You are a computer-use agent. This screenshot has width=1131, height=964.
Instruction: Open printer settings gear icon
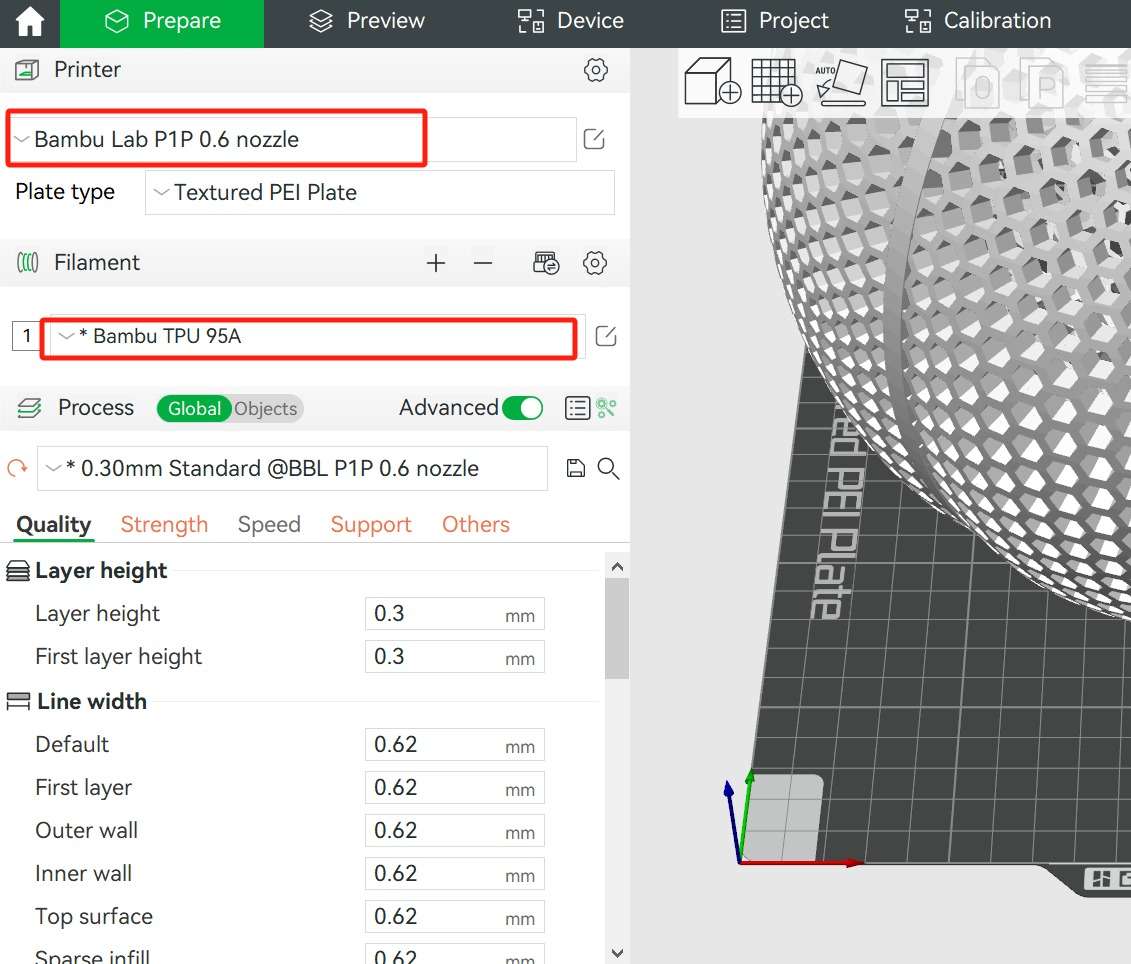pos(596,70)
